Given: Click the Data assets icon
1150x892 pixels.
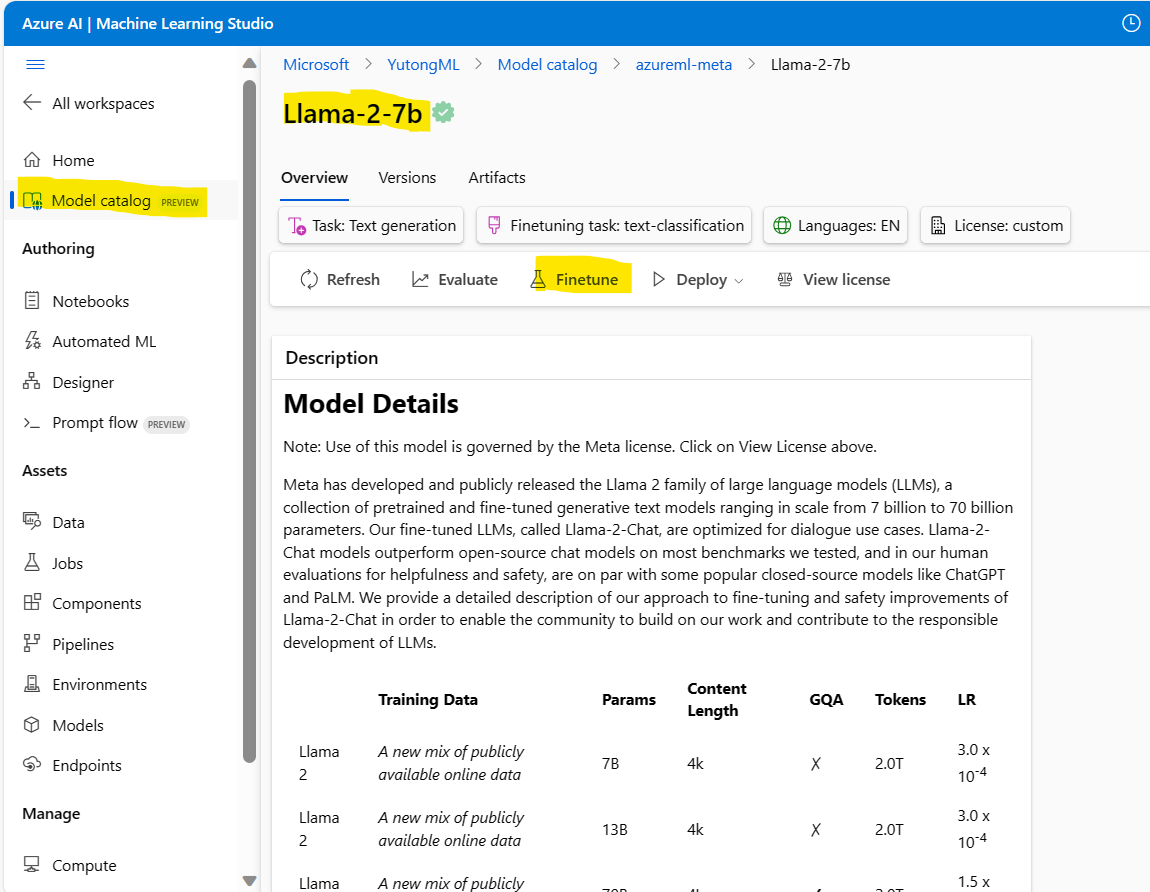Looking at the screenshot, I should 32,522.
